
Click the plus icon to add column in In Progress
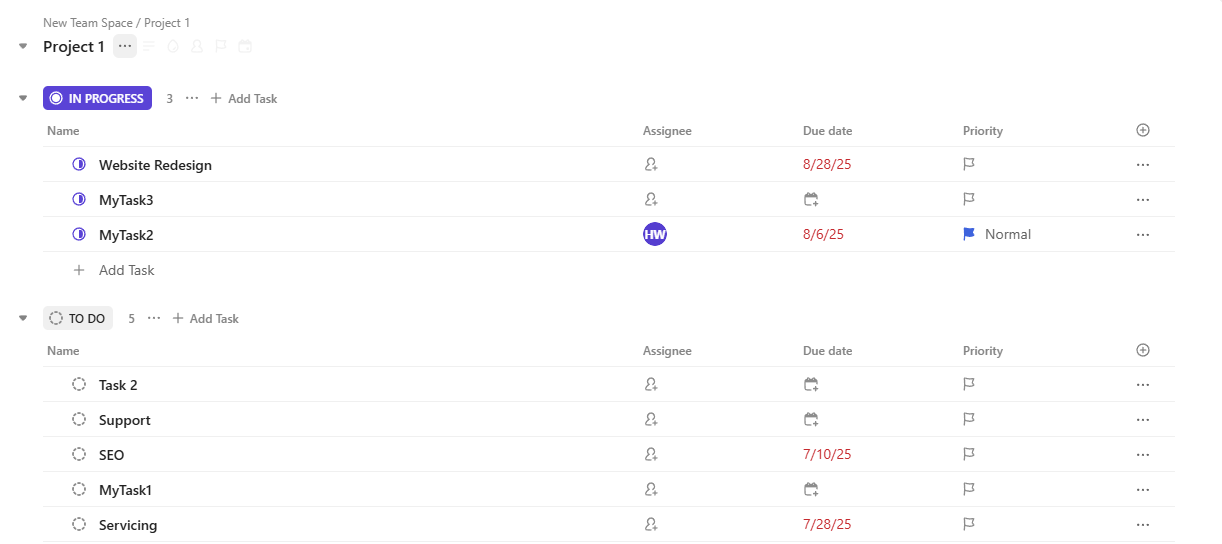(1143, 130)
